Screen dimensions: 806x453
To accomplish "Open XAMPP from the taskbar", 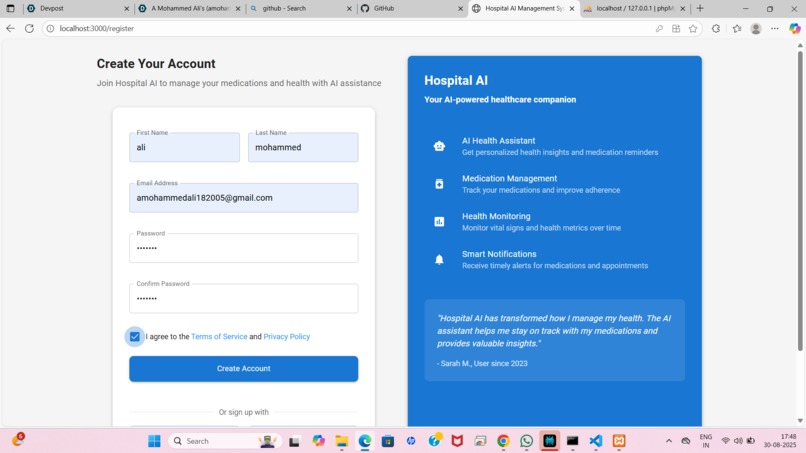I will [x=619, y=441].
